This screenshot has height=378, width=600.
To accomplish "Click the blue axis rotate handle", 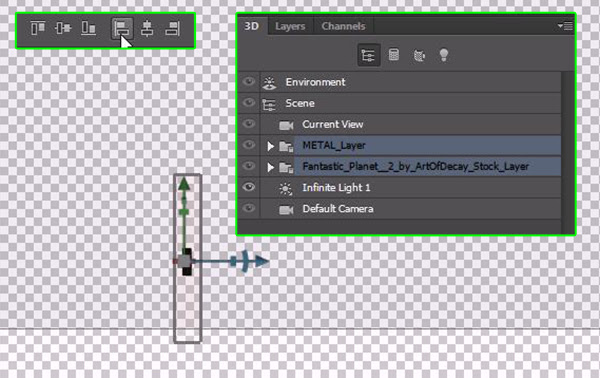I will (245, 261).
